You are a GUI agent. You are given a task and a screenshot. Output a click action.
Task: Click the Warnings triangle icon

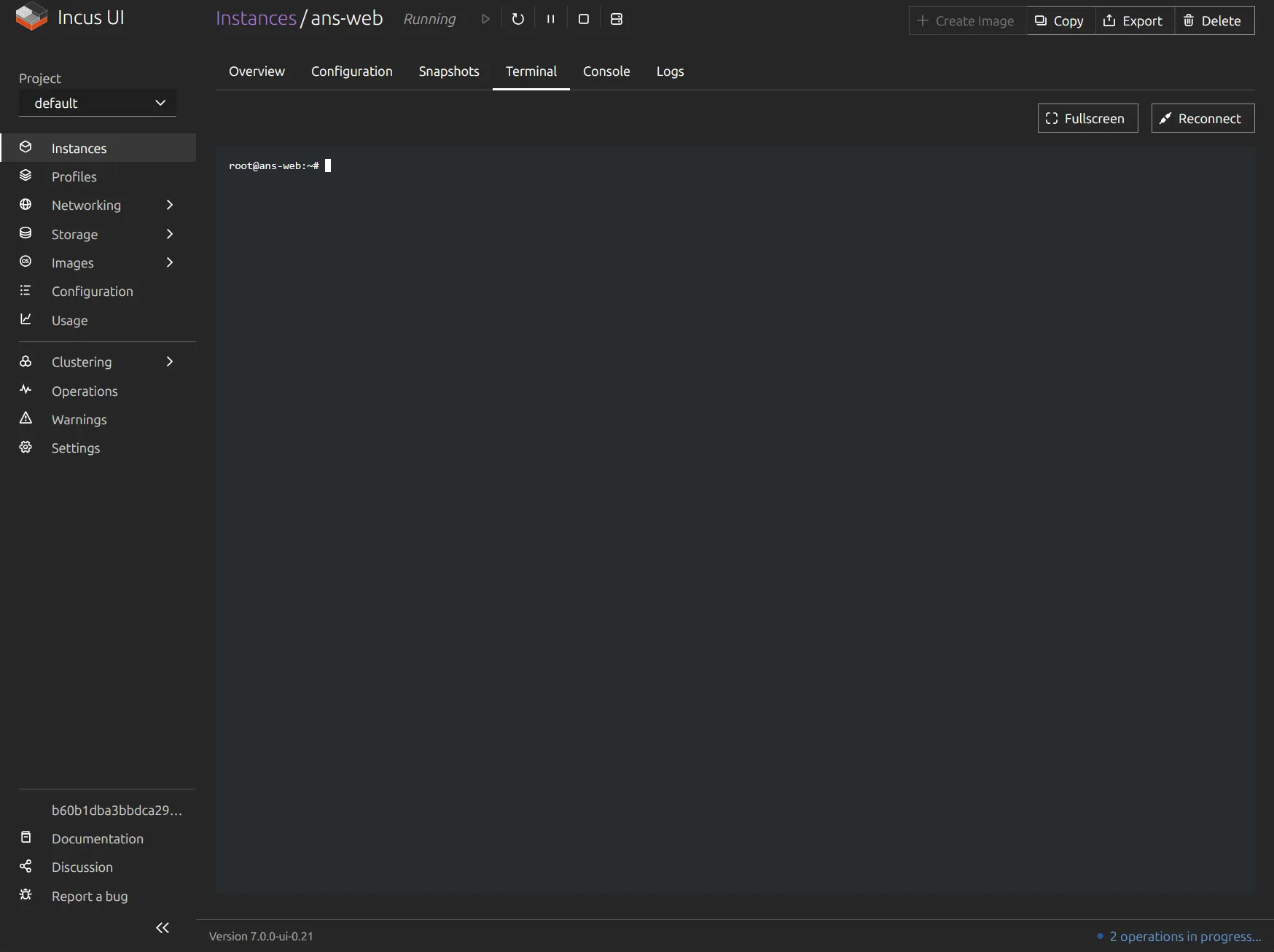(26, 418)
